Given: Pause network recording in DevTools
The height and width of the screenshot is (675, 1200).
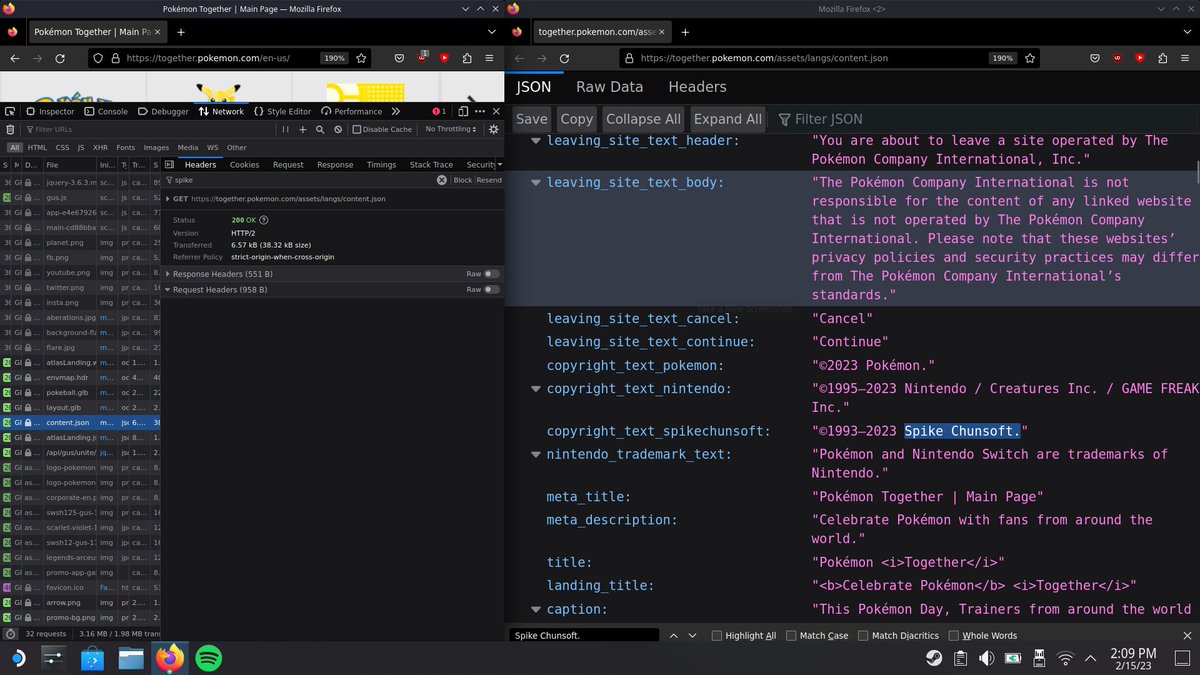Looking at the screenshot, I should coord(286,129).
